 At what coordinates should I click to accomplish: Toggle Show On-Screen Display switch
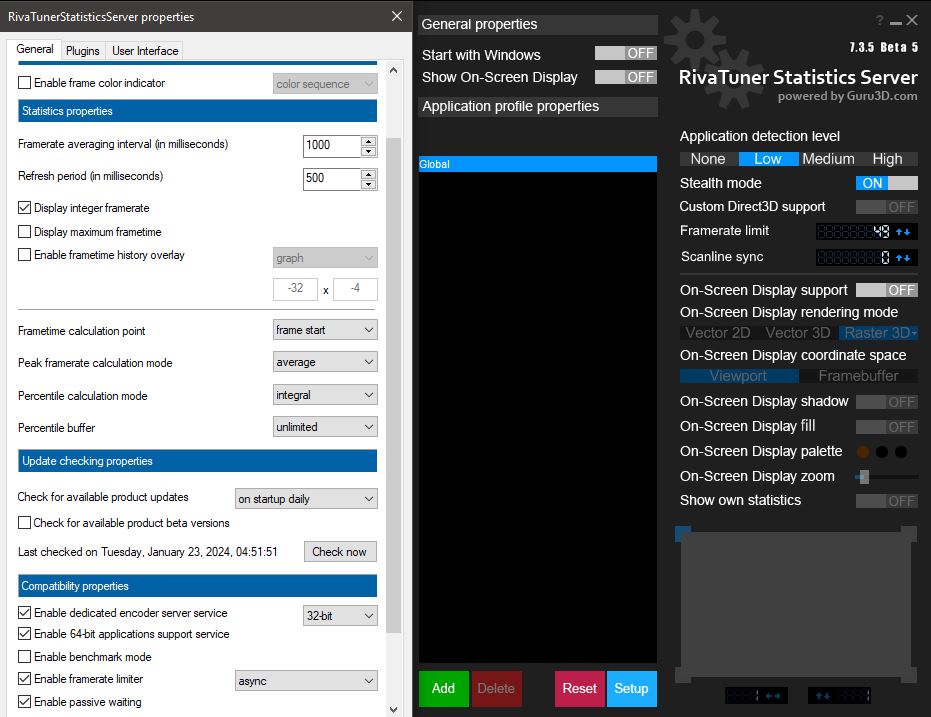[x=626, y=77]
